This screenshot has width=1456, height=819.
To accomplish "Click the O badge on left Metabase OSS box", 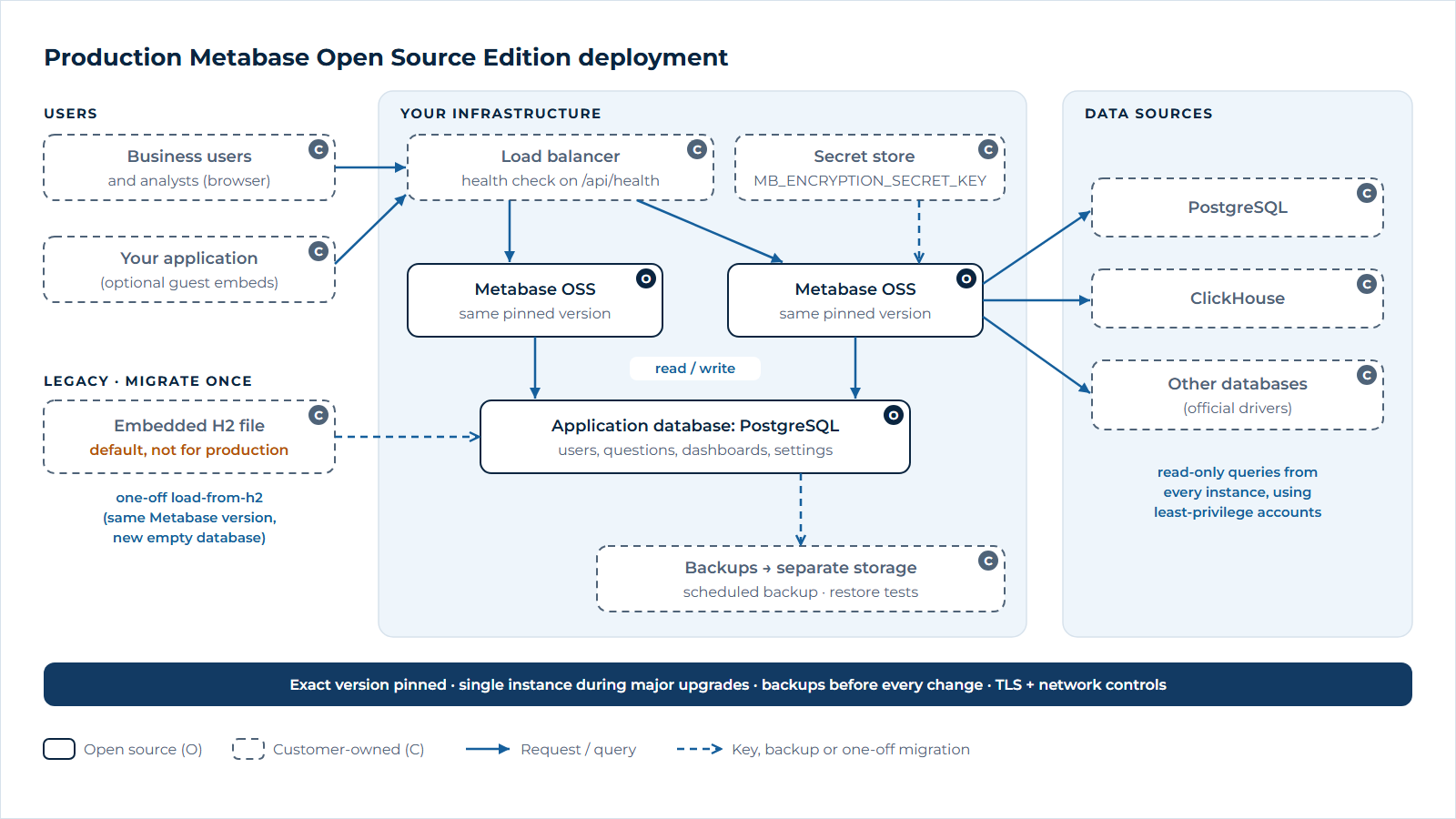I will (646, 278).
